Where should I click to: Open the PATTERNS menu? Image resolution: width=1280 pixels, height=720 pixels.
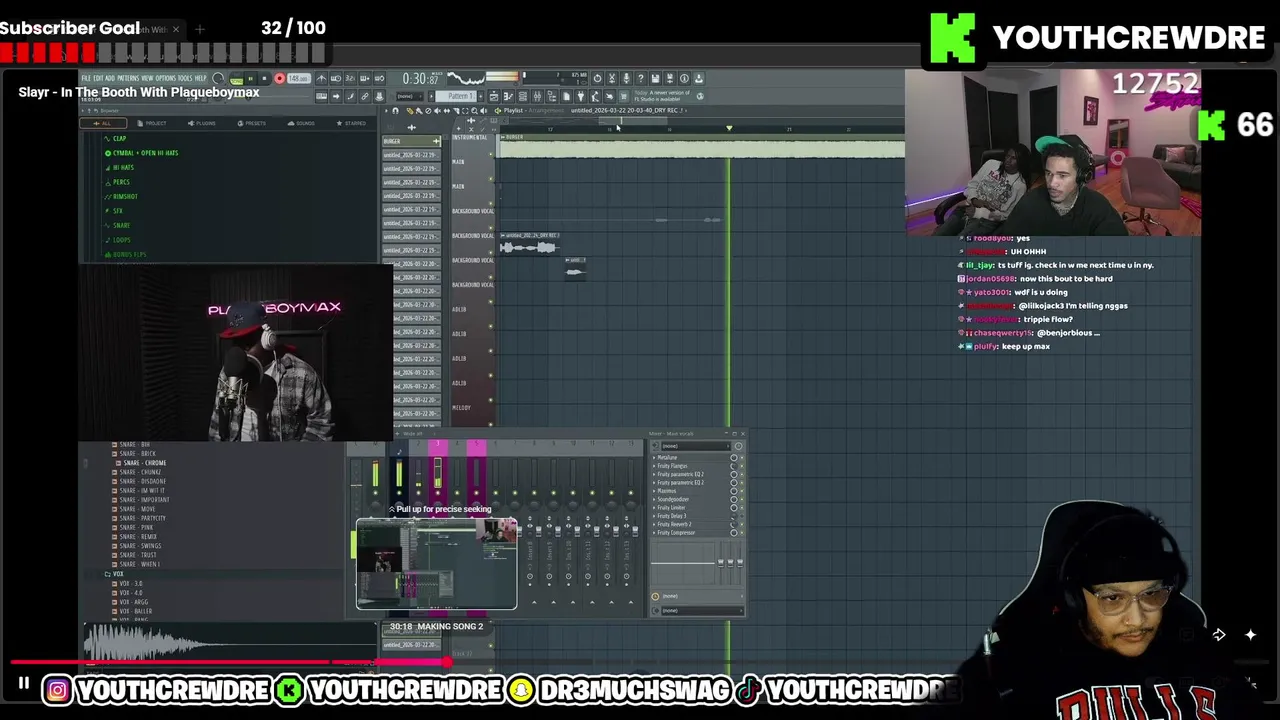tap(128, 77)
